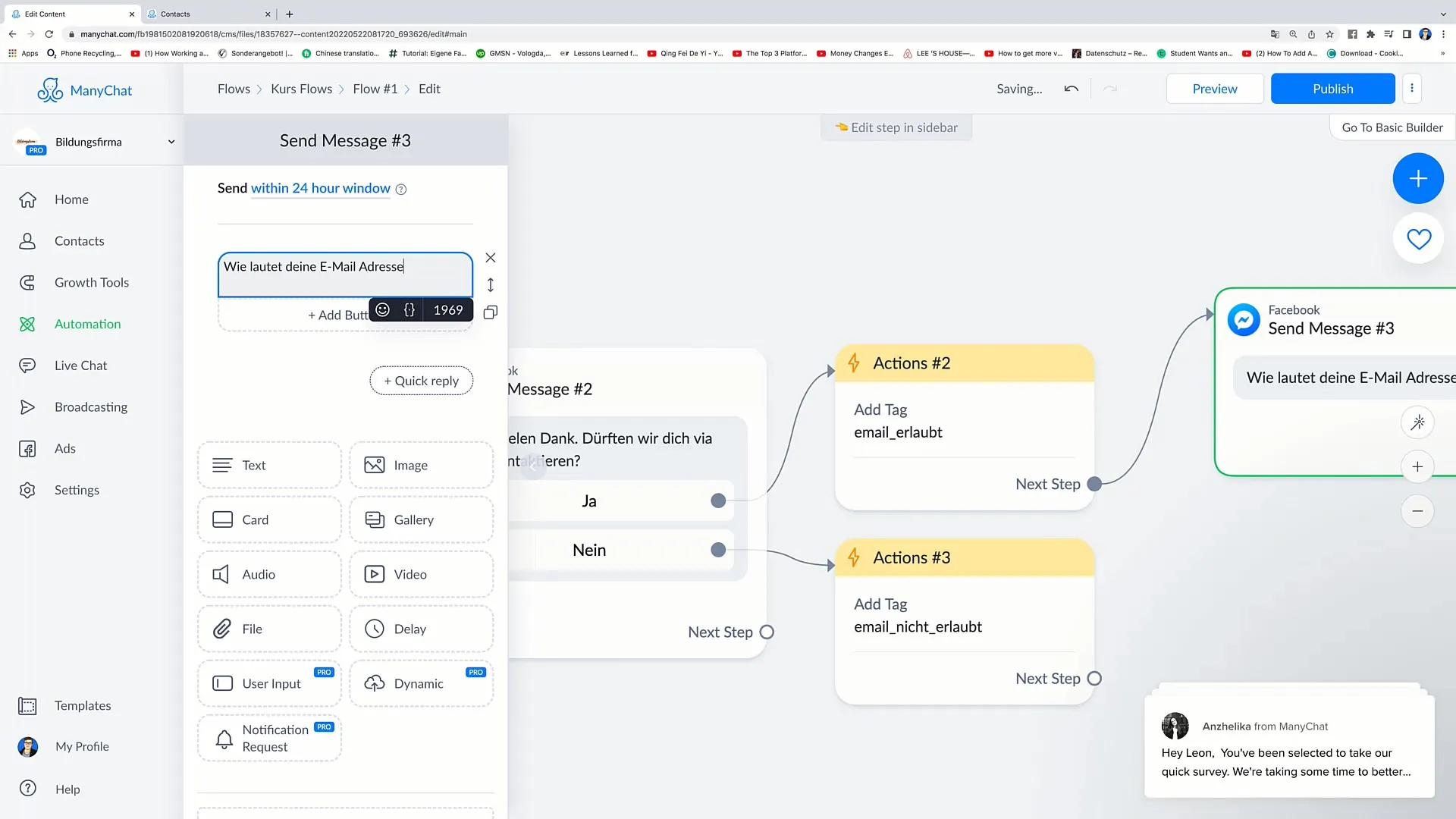Add a Text block
This screenshot has width=1456, height=819.
(269, 466)
